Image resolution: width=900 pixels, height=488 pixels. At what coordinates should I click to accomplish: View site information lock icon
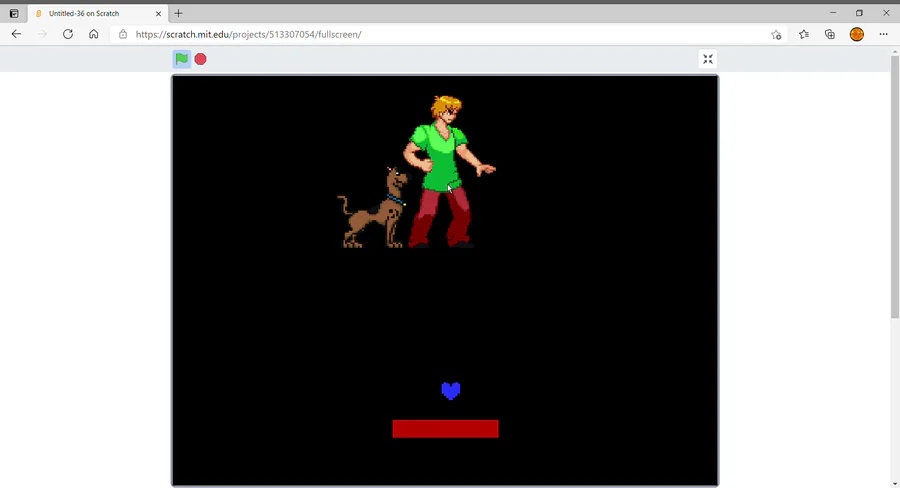(x=122, y=34)
